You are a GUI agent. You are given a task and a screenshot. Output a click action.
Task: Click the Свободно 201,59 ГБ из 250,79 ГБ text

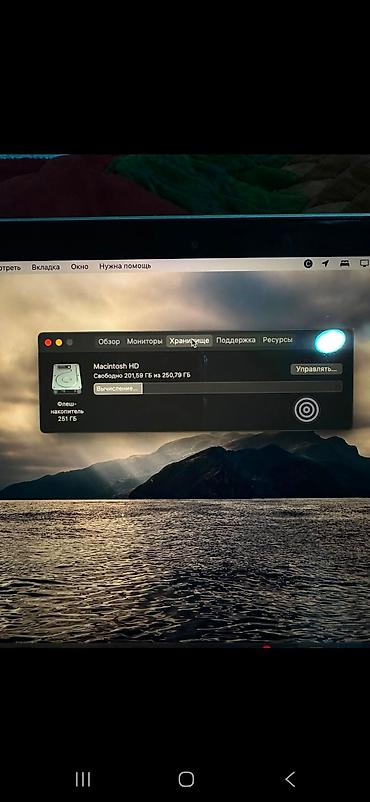142,375
